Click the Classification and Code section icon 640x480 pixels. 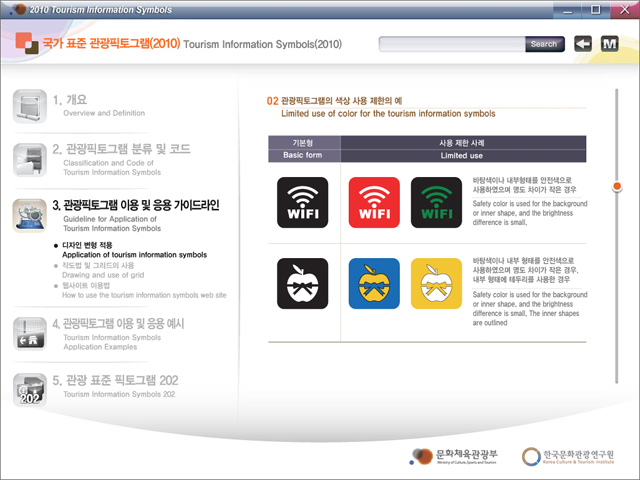29,159
